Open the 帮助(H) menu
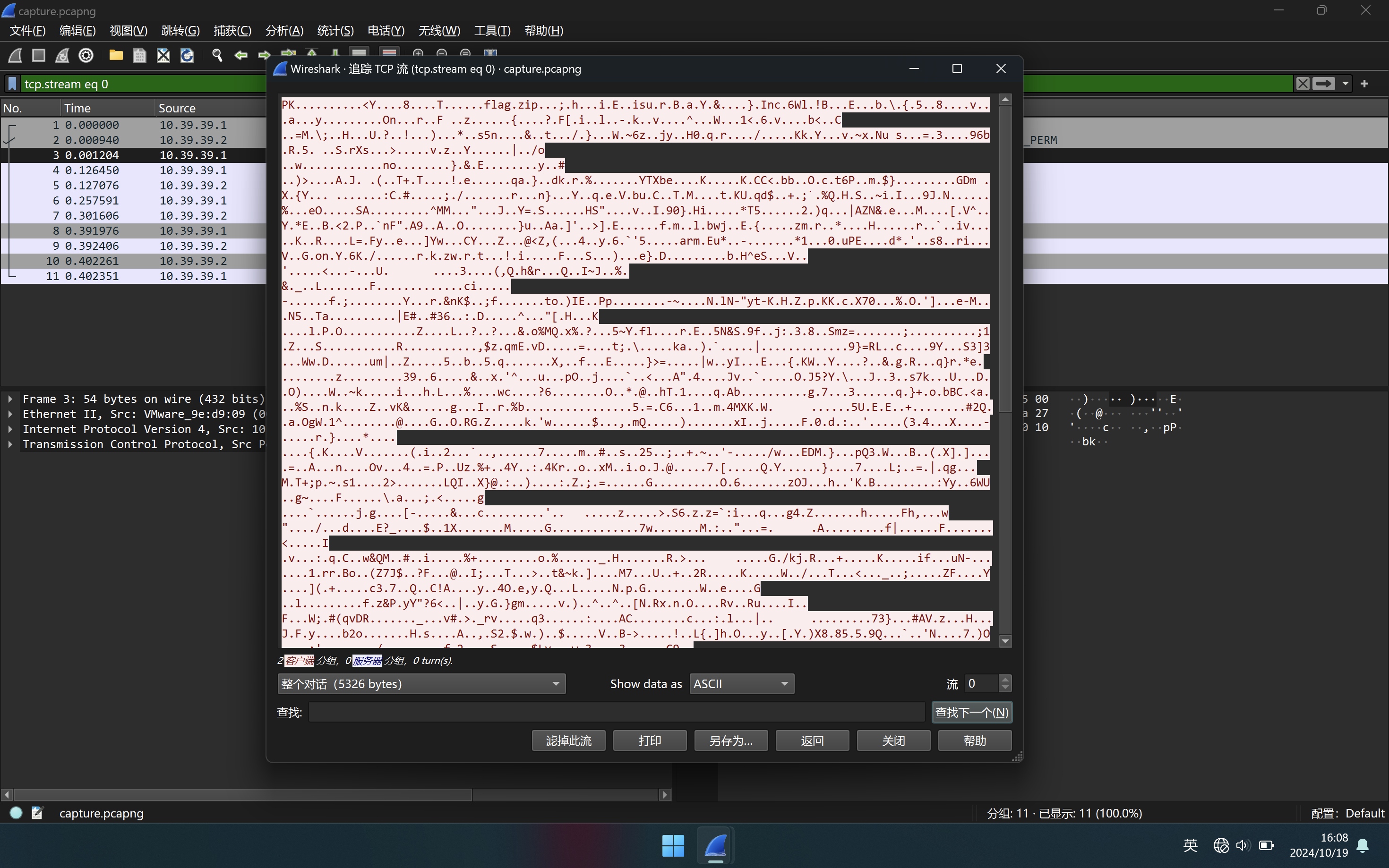 544,30
